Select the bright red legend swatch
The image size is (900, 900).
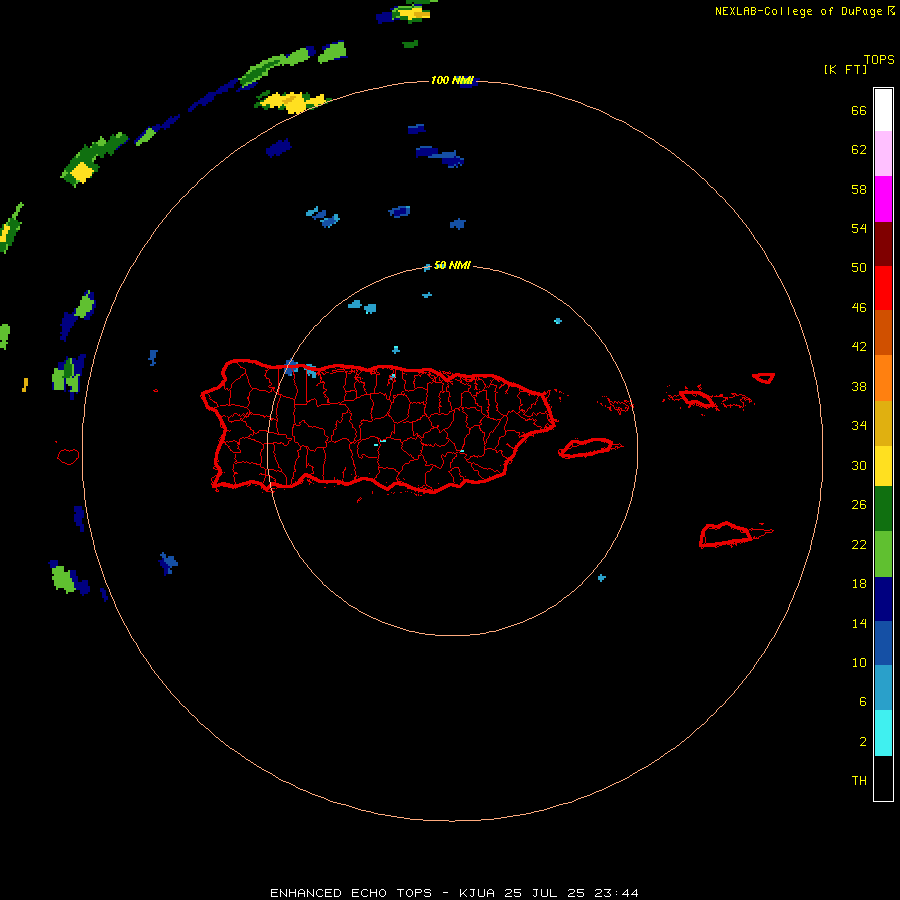883,288
